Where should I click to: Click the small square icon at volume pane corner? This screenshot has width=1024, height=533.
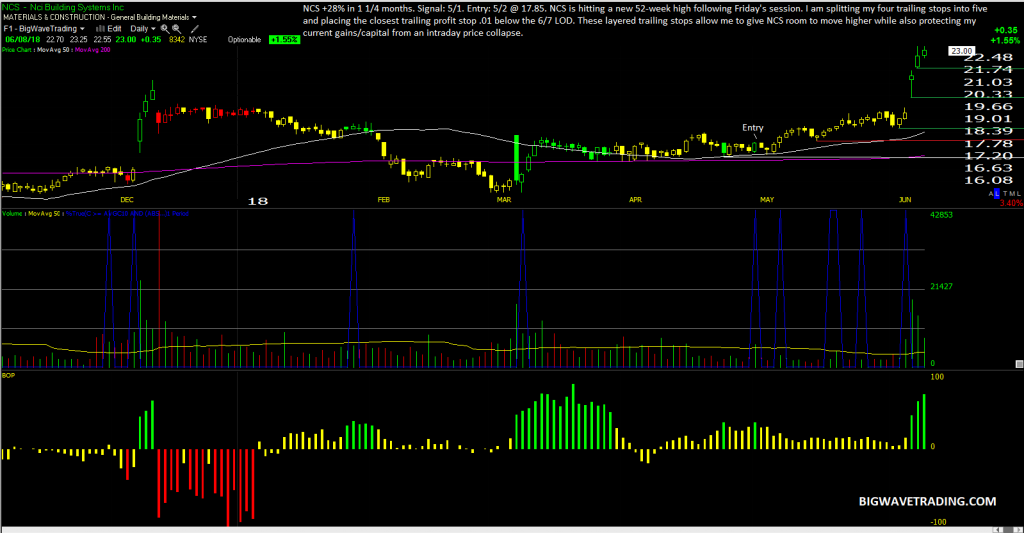pos(1019,364)
